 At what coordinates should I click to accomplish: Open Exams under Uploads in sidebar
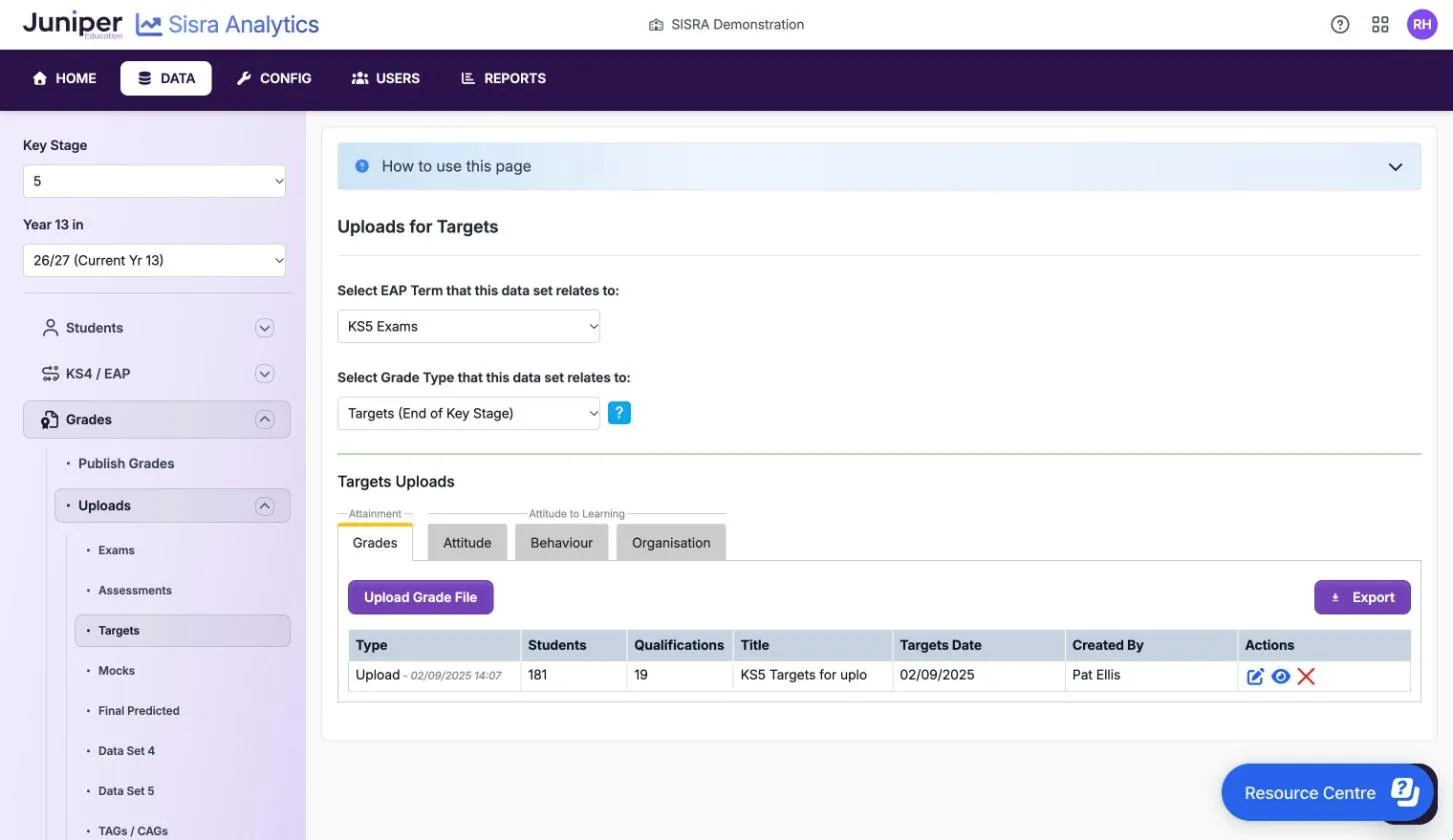click(116, 550)
